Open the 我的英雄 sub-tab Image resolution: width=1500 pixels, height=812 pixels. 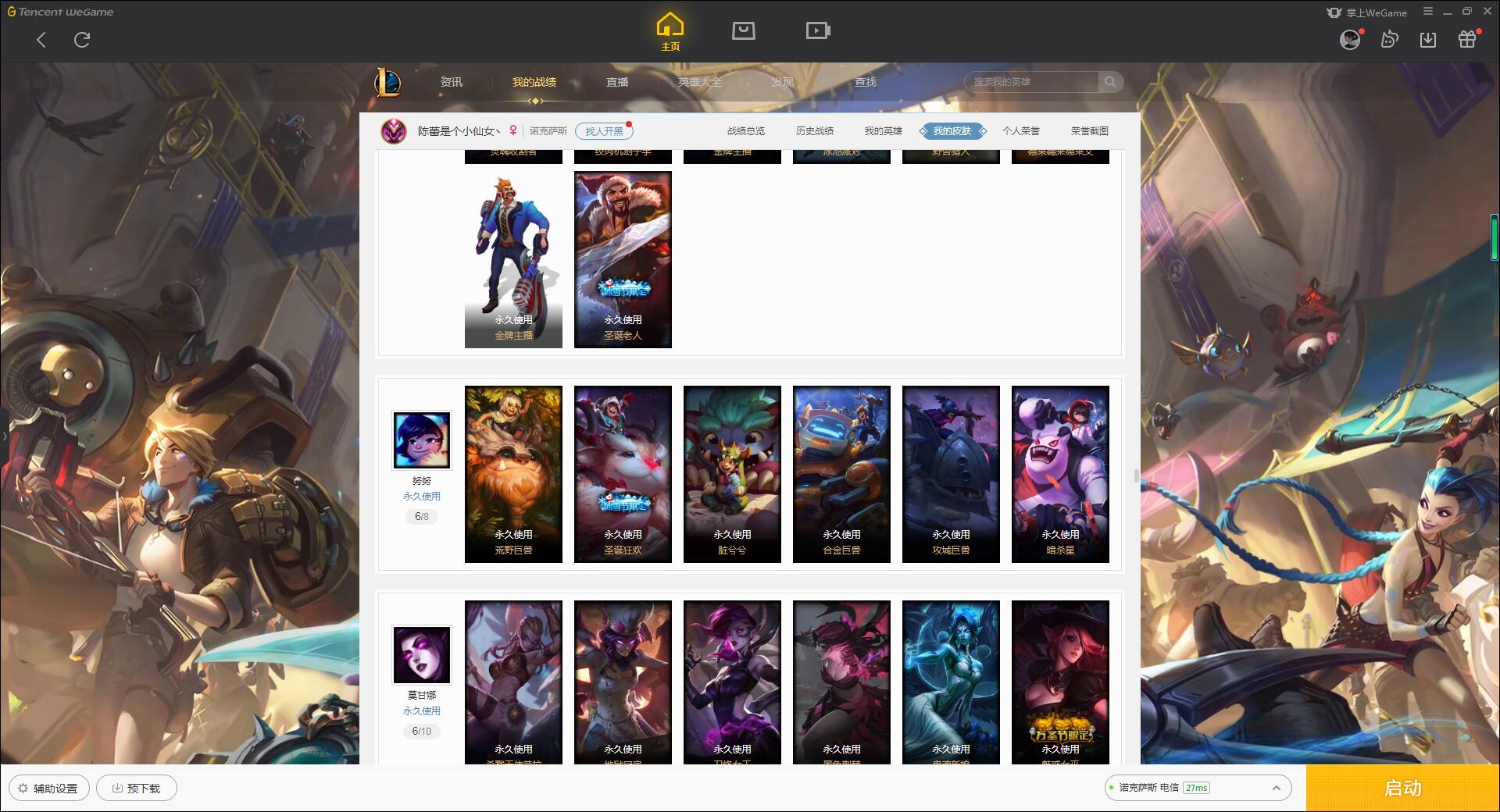(x=884, y=131)
